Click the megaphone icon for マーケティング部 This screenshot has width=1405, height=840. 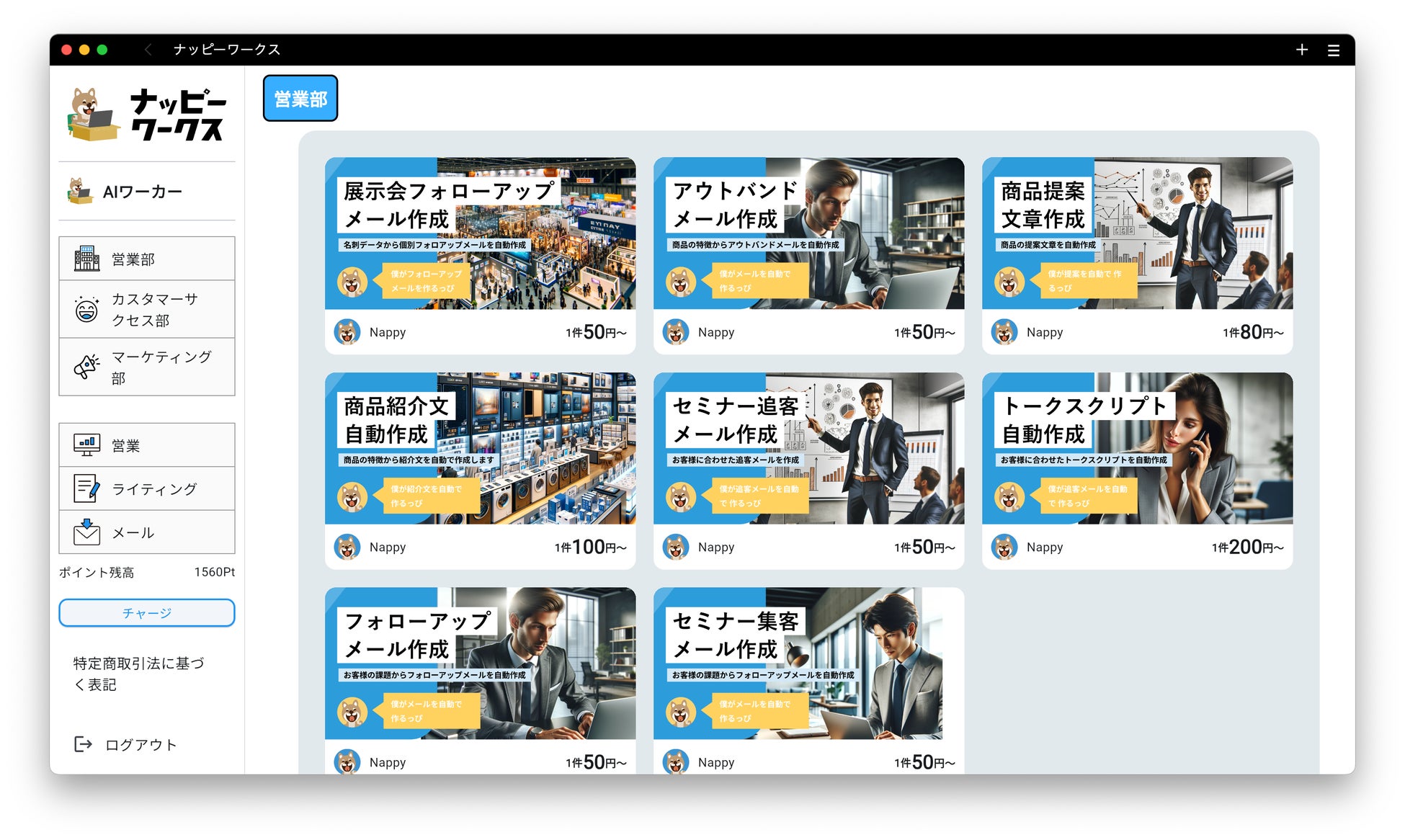click(x=86, y=367)
